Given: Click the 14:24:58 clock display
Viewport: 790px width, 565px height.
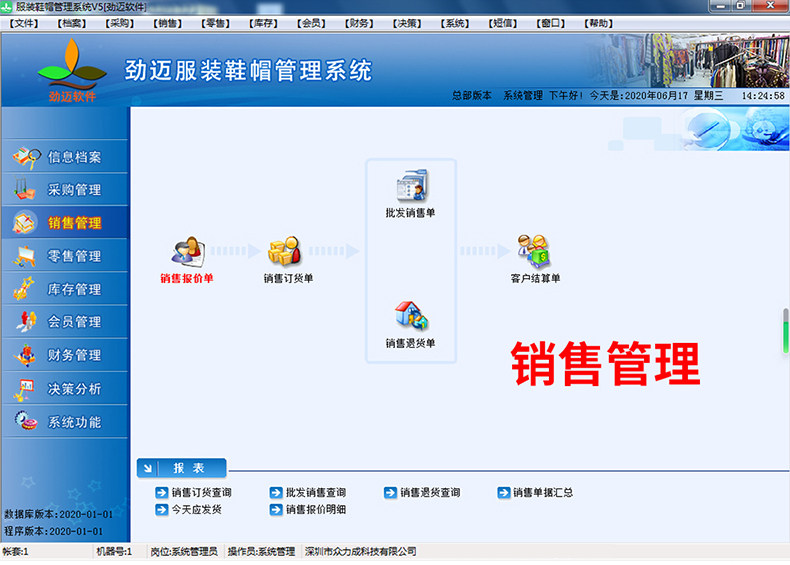Looking at the screenshot, I should pos(763,95).
